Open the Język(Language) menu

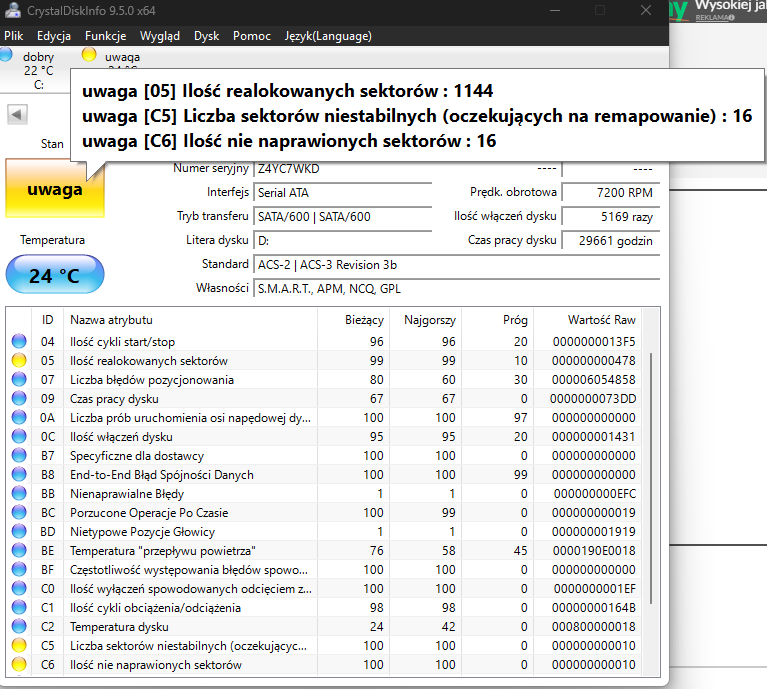[328, 36]
